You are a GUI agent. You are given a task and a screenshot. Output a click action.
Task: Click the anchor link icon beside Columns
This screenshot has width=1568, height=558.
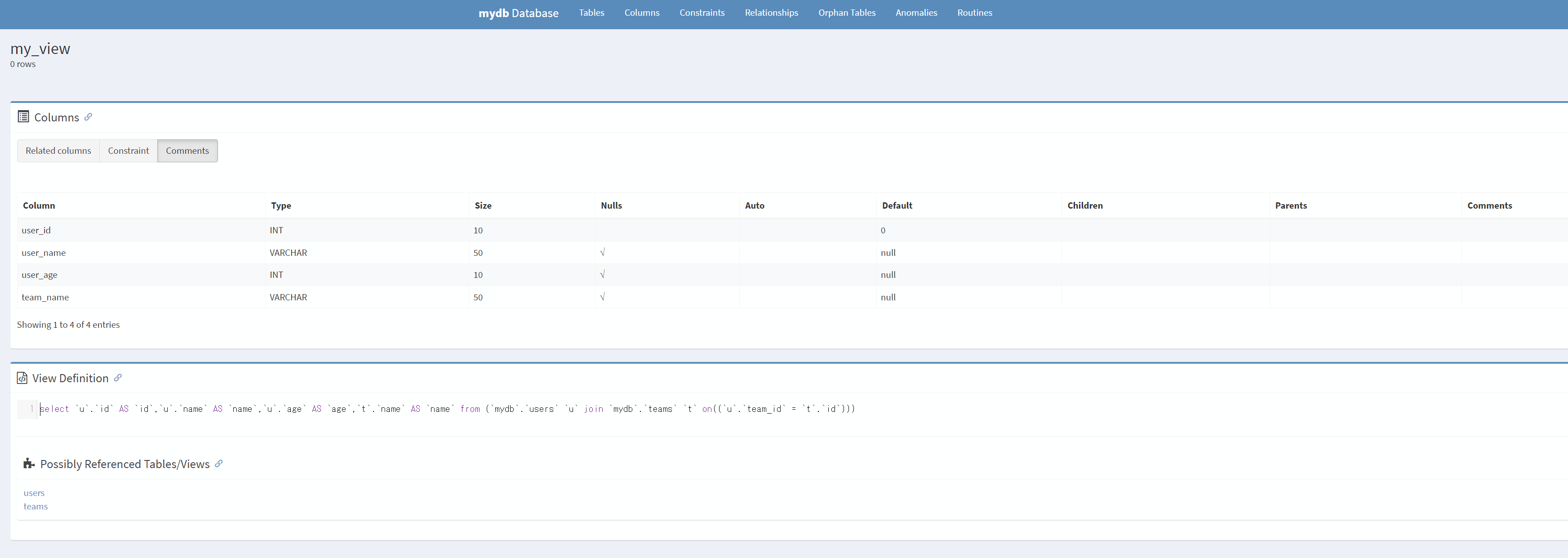(x=88, y=117)
